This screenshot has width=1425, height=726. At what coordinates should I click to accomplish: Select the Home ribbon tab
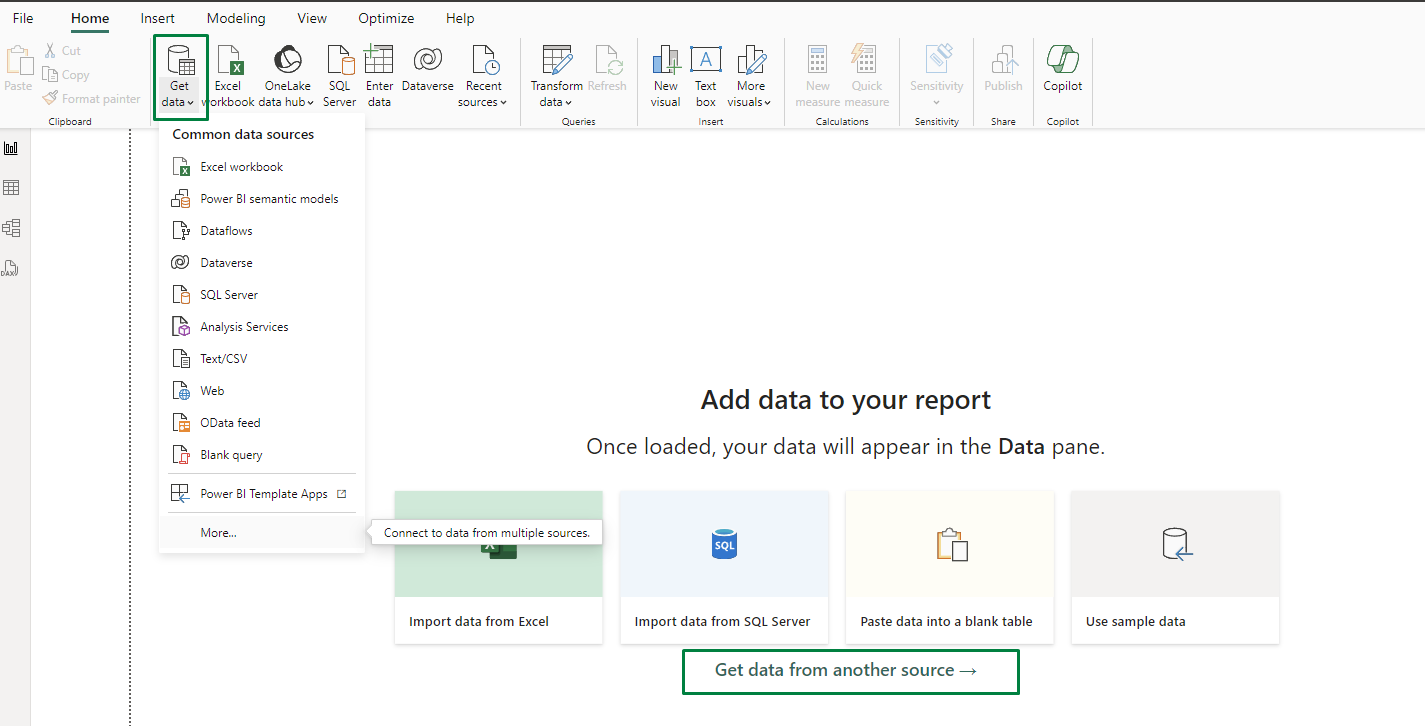pyautogui.click(x=90, y=19)
